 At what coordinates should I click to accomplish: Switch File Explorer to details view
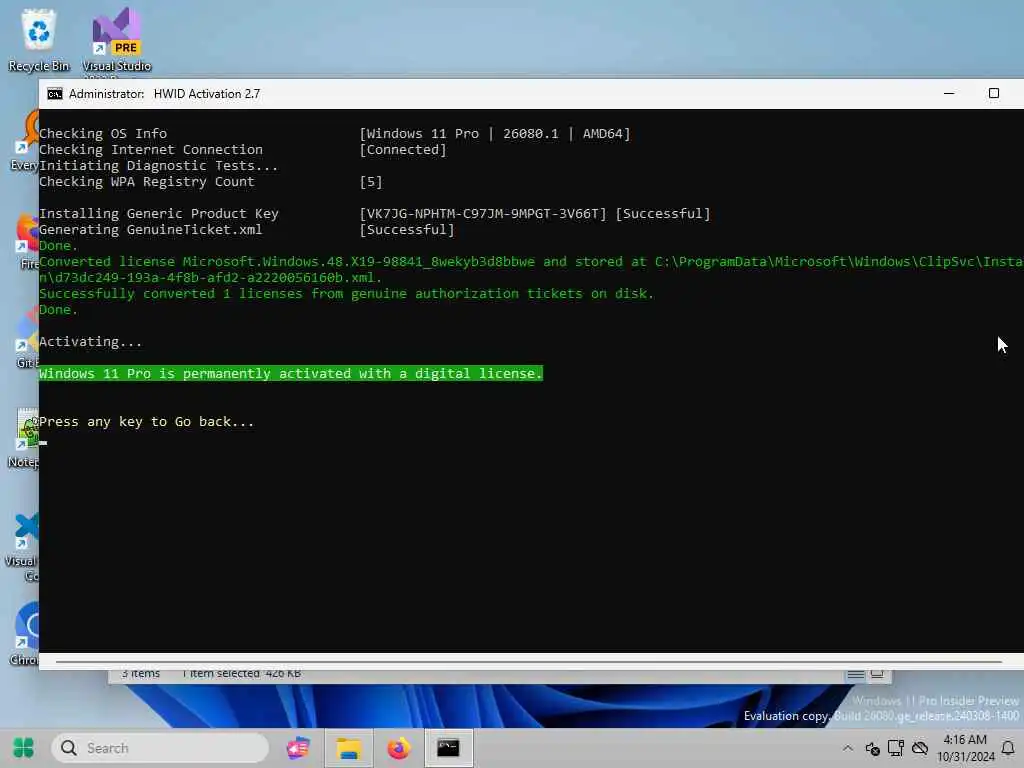click(x=856, y=675)
